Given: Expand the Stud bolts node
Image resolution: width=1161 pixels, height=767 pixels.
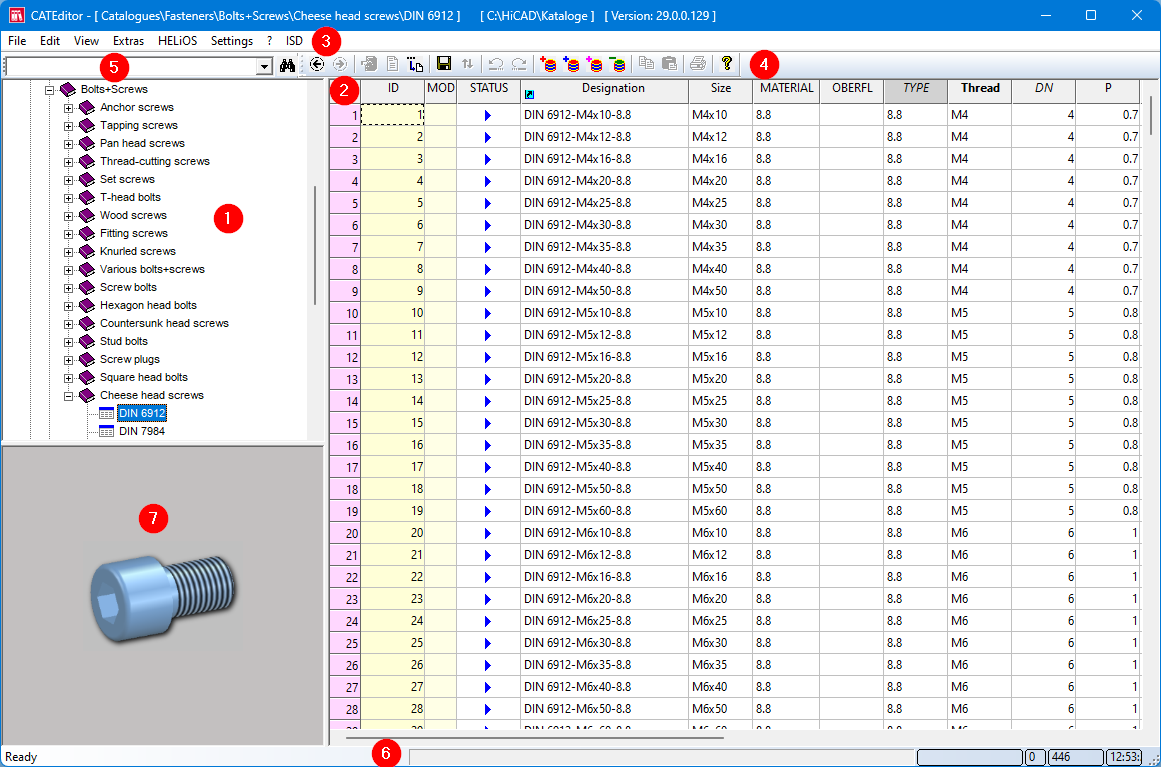Looking at the screenshot, I should 69,342.
